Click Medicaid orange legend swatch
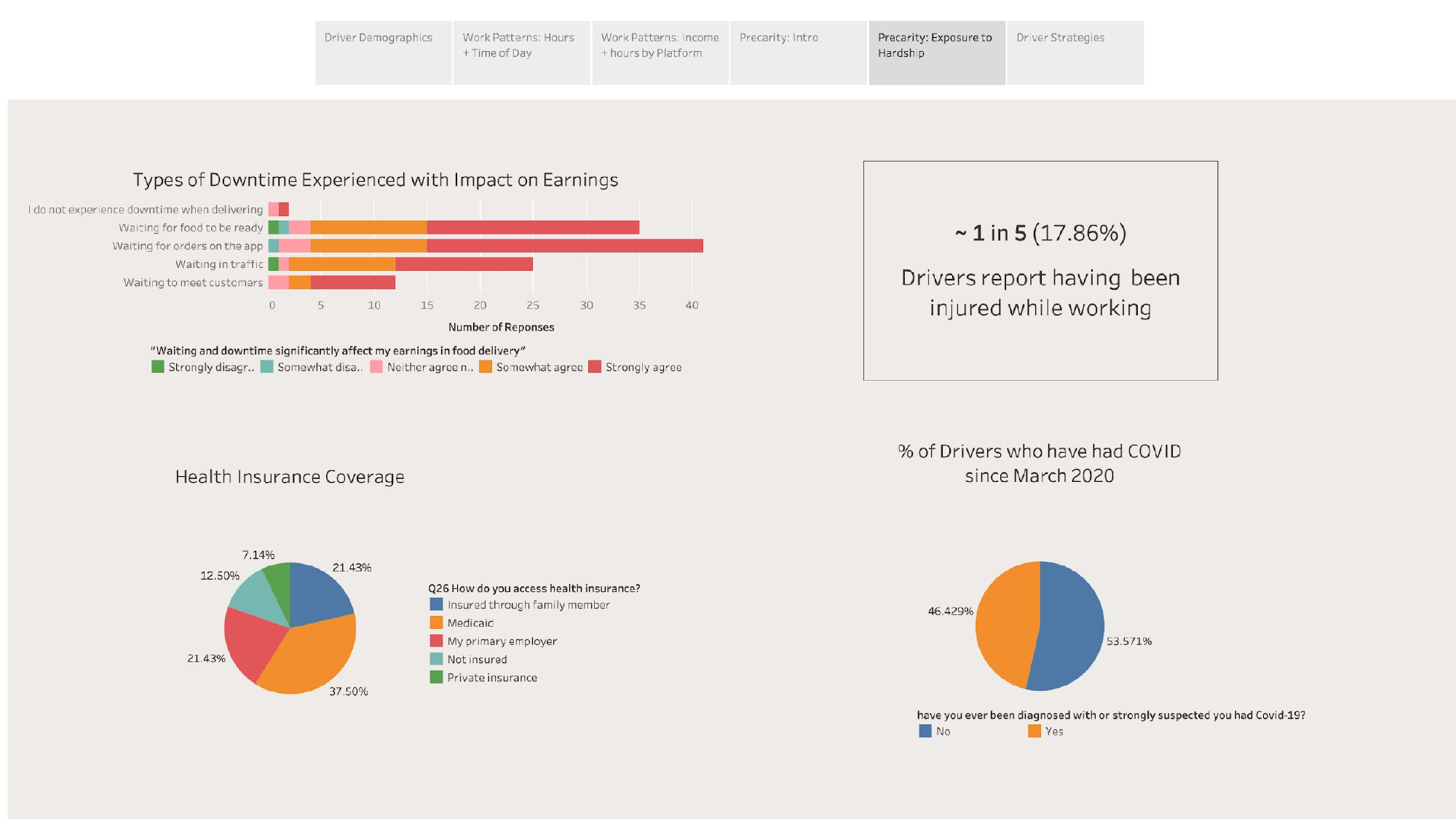The image size is (1456, 819). (x=436, y=623)
